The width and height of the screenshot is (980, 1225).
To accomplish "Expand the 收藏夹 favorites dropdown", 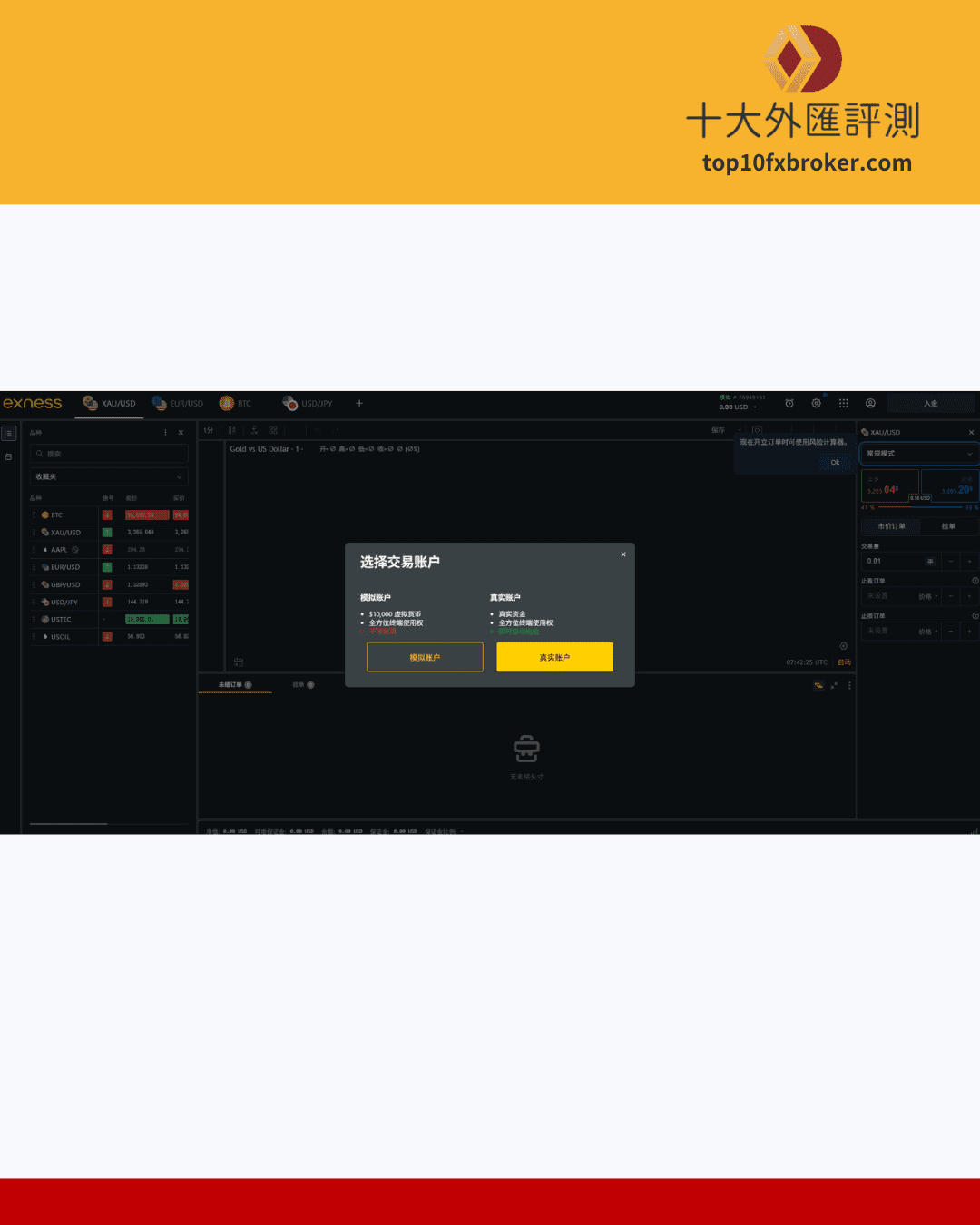I will click(x=109, y=476).
